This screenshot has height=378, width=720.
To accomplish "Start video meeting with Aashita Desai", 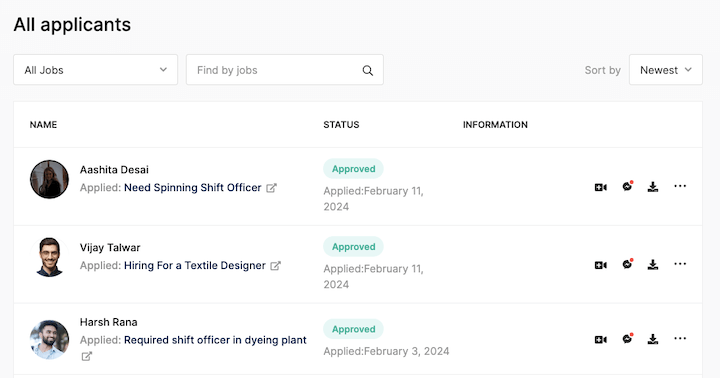I will [x=601, y=187].
